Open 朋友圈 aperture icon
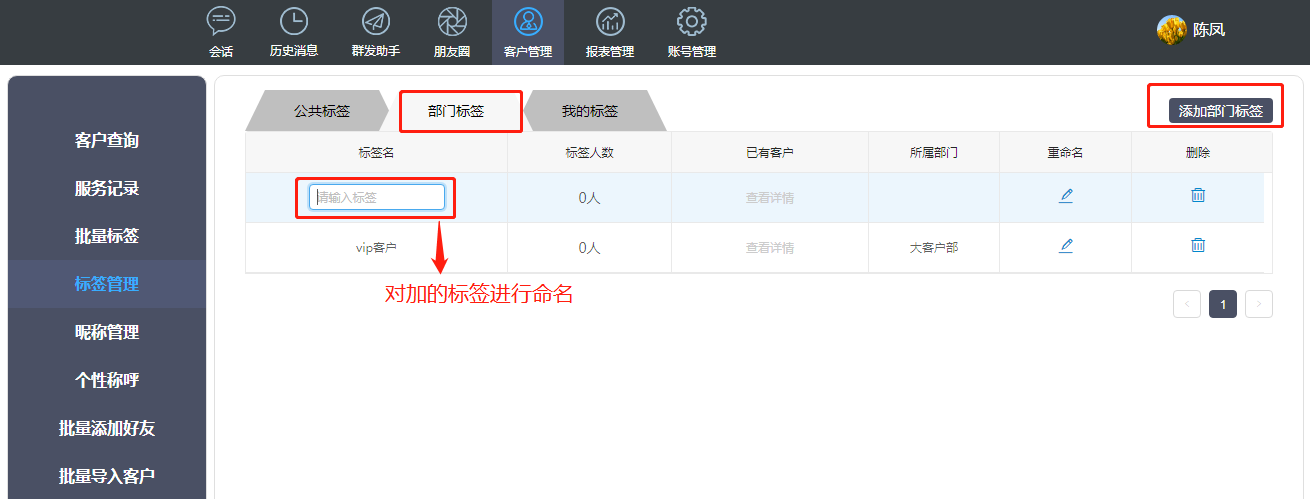The image size is (1310, 499). tap(452, 21)
